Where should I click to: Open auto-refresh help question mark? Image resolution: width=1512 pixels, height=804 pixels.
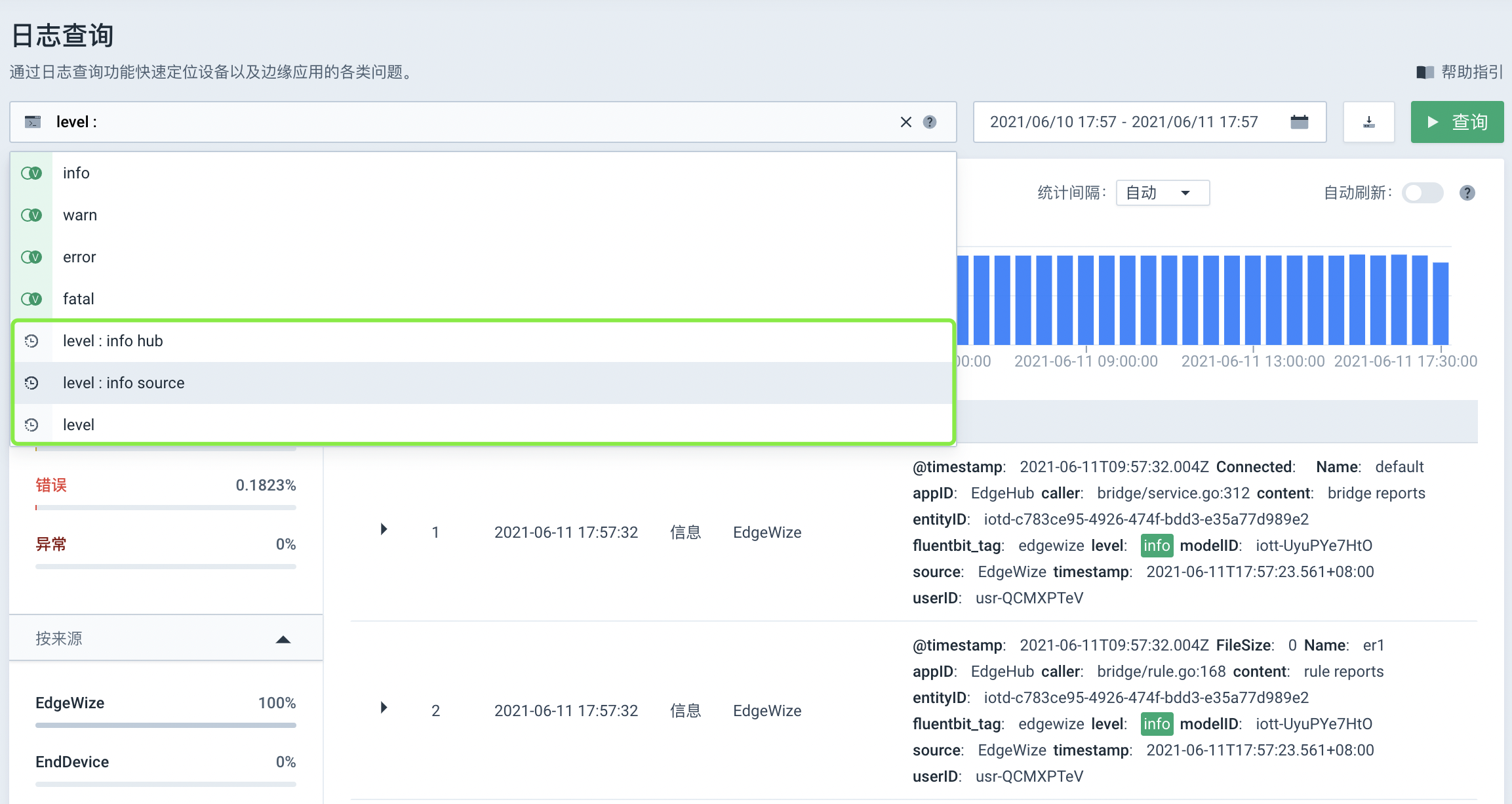[x=1467, y=193]
